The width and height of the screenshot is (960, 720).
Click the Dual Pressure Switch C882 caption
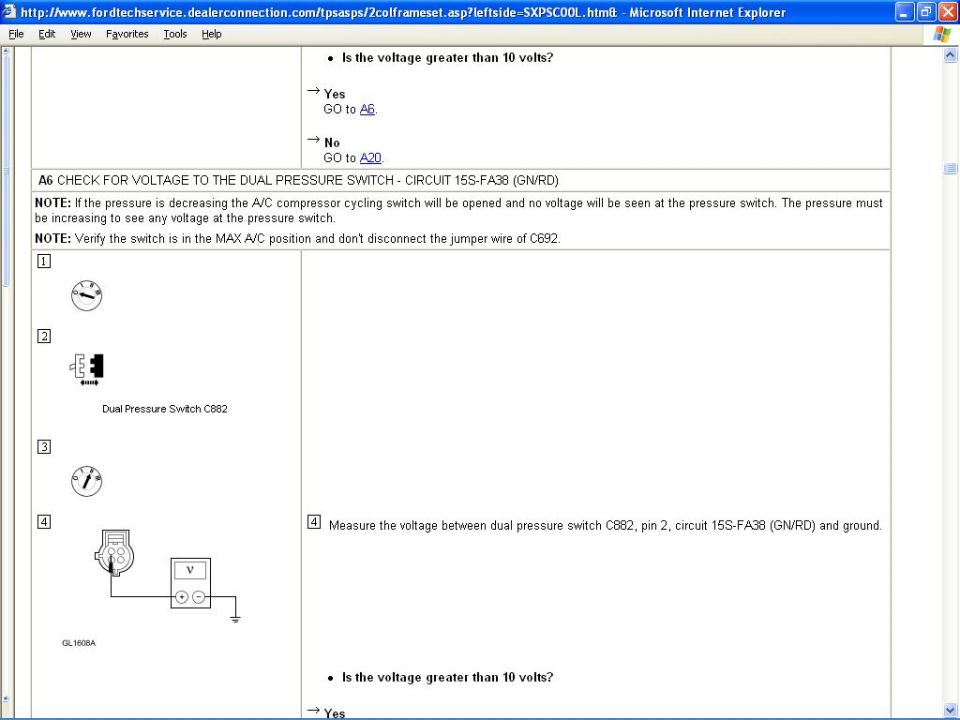point(165,409)
